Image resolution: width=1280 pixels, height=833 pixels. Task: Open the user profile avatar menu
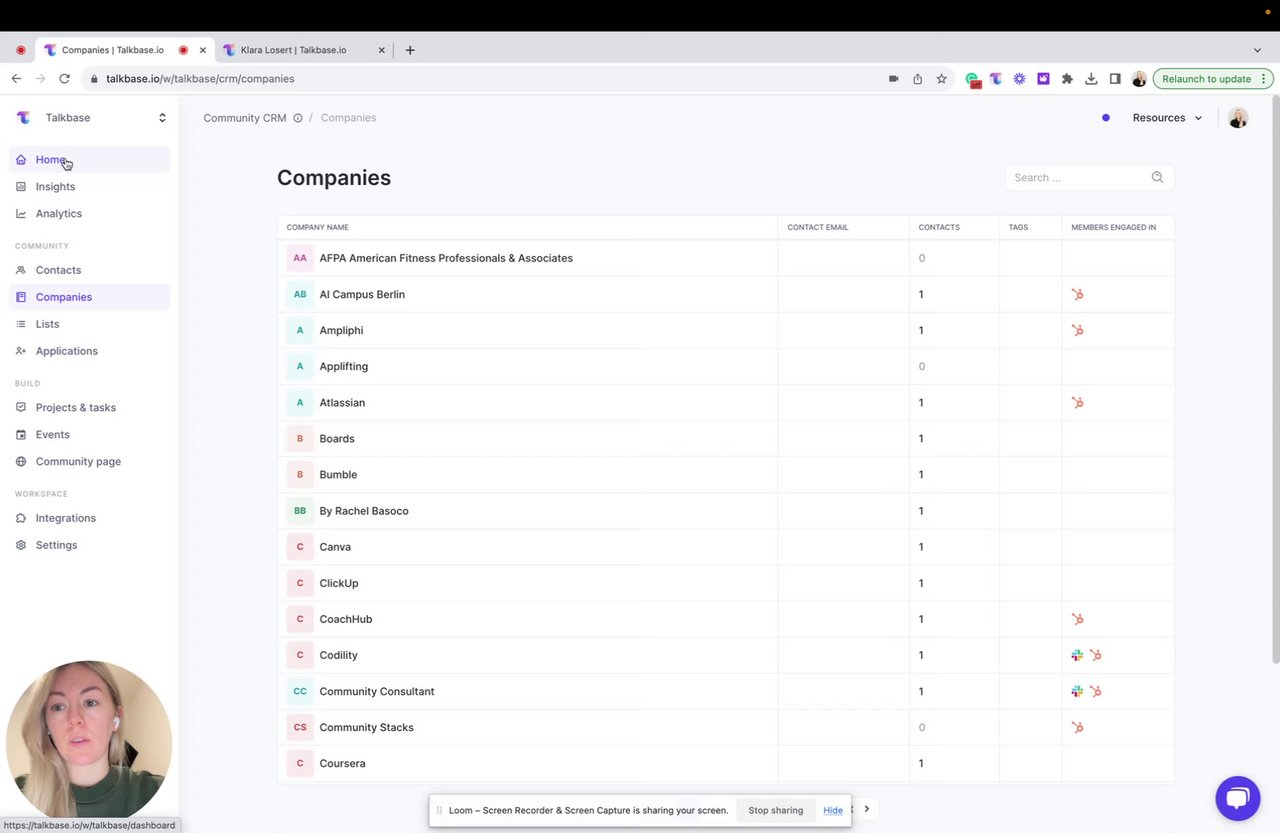point(1238,118)
